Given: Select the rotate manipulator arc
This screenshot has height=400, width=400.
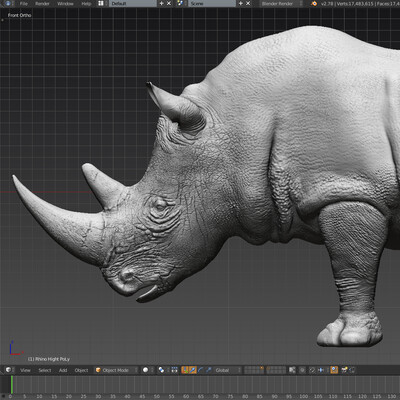Looking at the screenshot, I should click(x=201, y=370).
